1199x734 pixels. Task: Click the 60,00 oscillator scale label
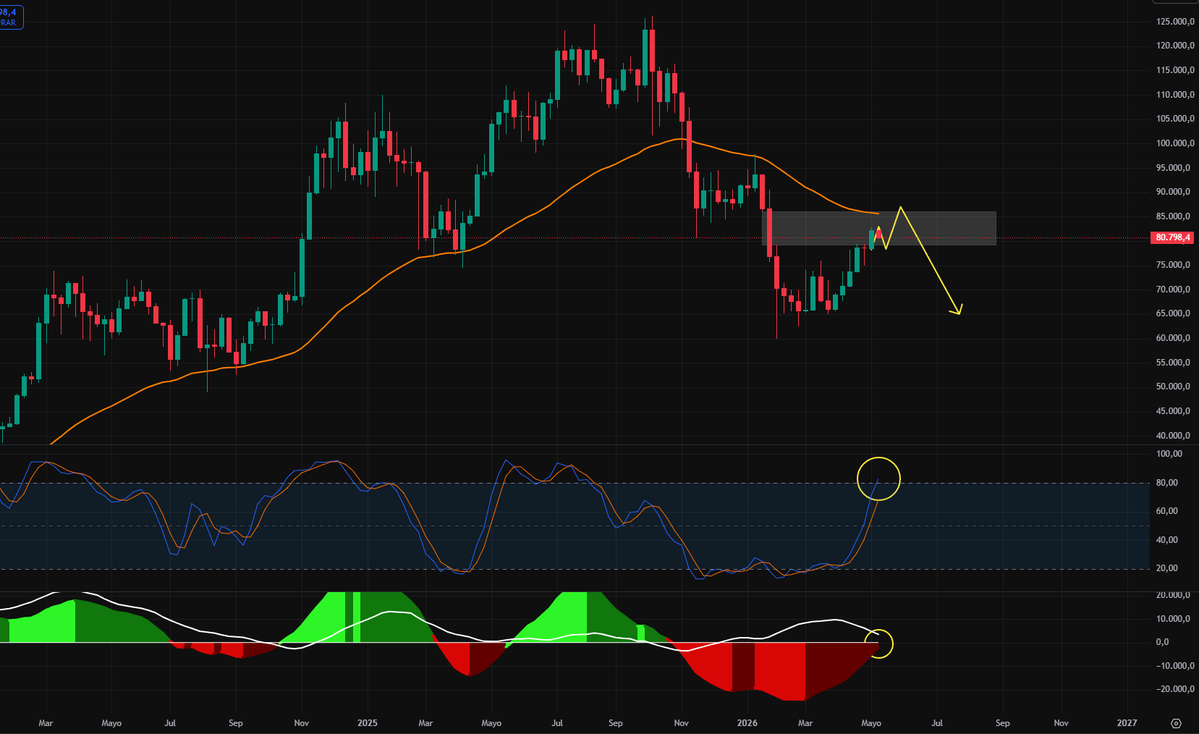pos(1167,512)
